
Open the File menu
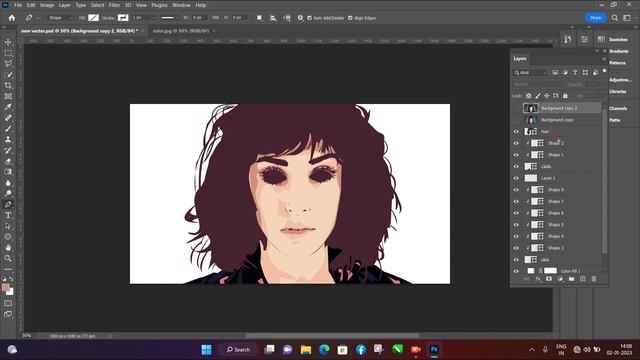click(x=18, y=5)
